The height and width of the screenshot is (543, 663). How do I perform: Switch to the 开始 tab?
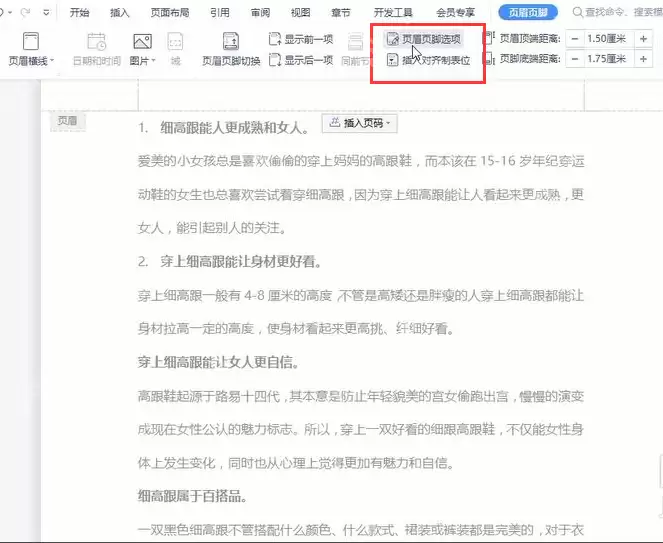79,12
